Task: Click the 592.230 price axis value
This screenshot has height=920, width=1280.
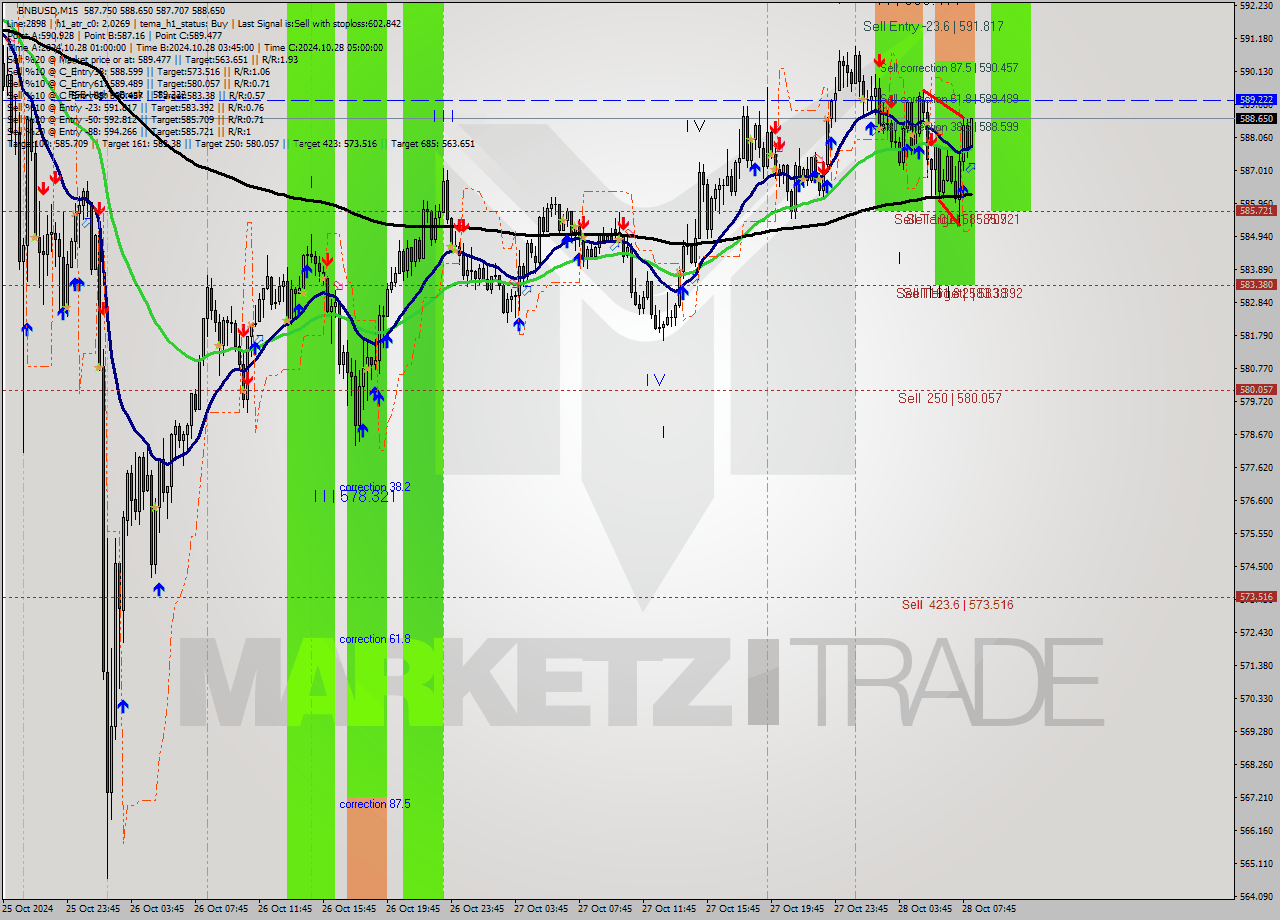Action: (x=1256, y=5)
